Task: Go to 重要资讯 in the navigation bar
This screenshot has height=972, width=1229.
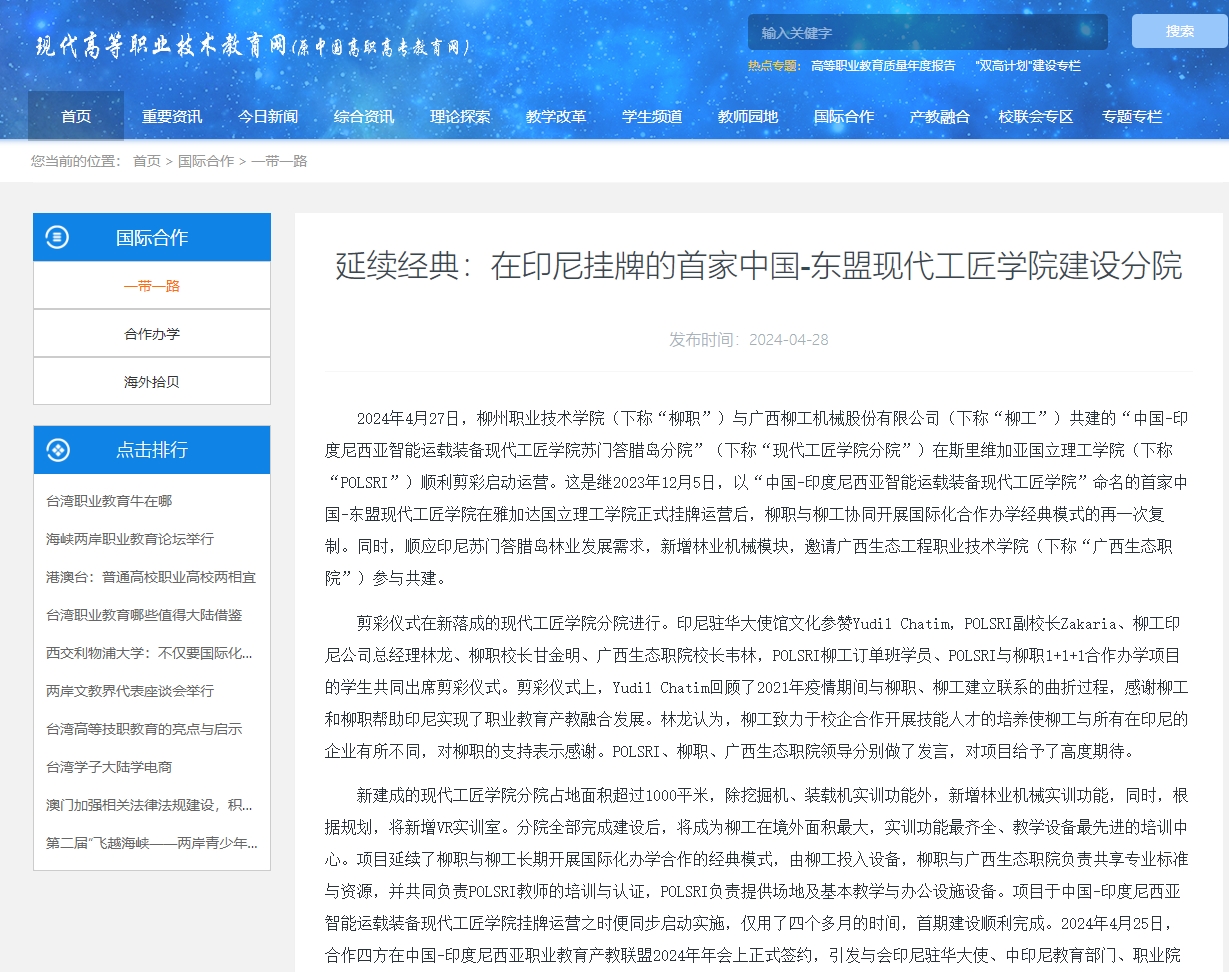Action: 172,116
